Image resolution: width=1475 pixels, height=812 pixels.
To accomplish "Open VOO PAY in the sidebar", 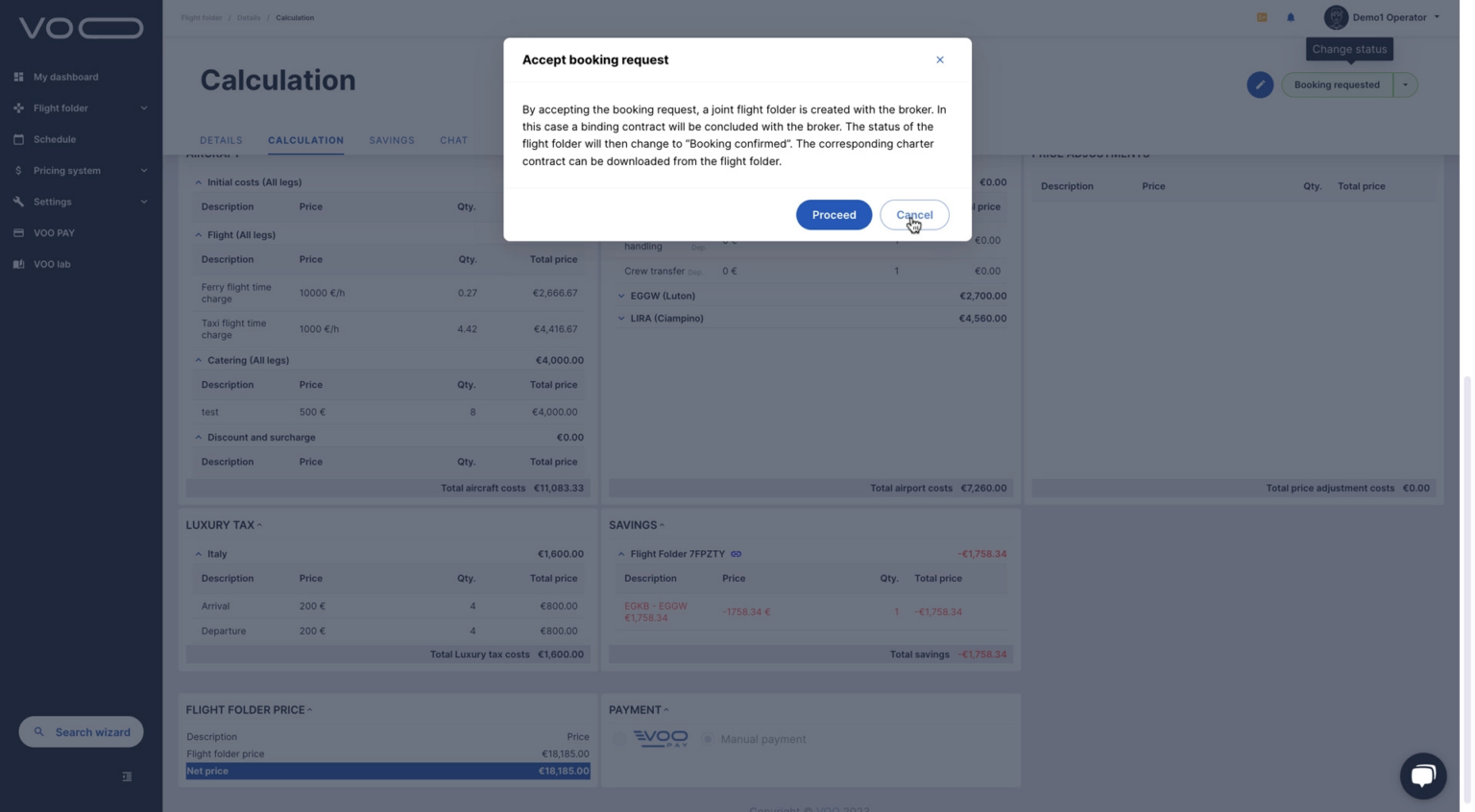I will (54, 233).
